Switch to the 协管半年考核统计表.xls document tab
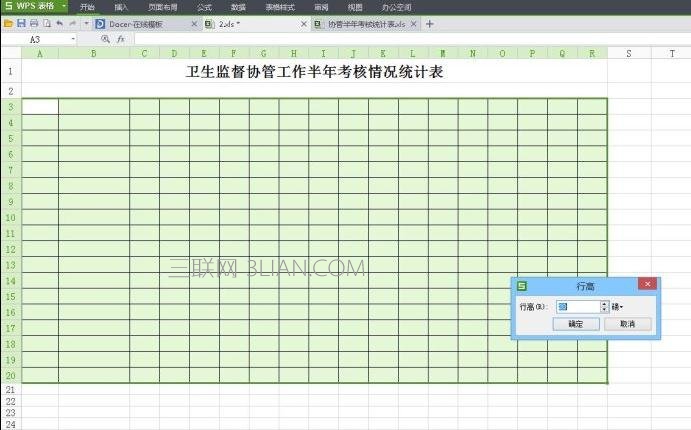 click(x=366, y=24)
